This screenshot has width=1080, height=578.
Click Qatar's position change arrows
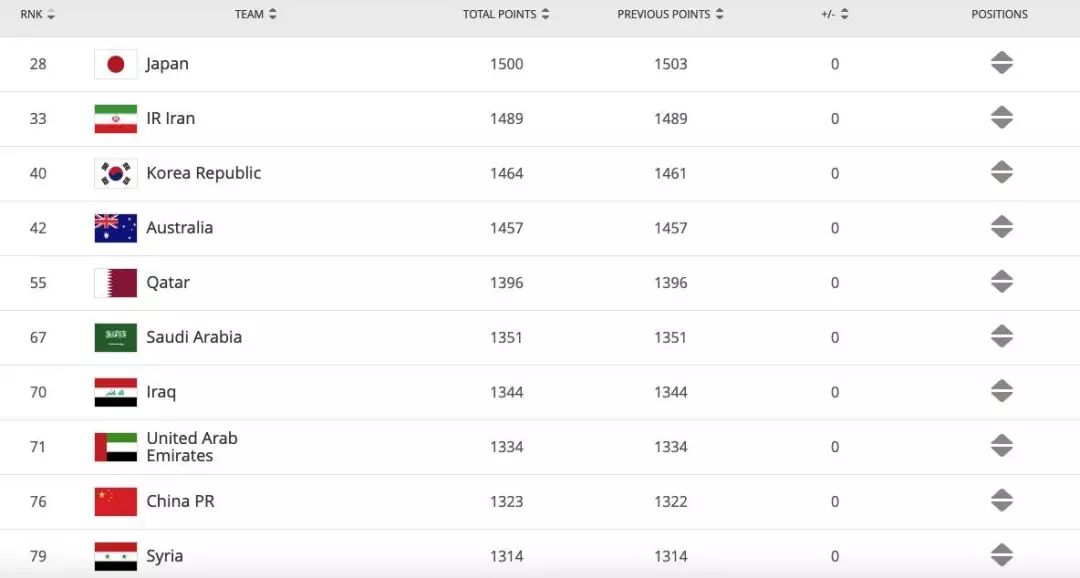1001,282
